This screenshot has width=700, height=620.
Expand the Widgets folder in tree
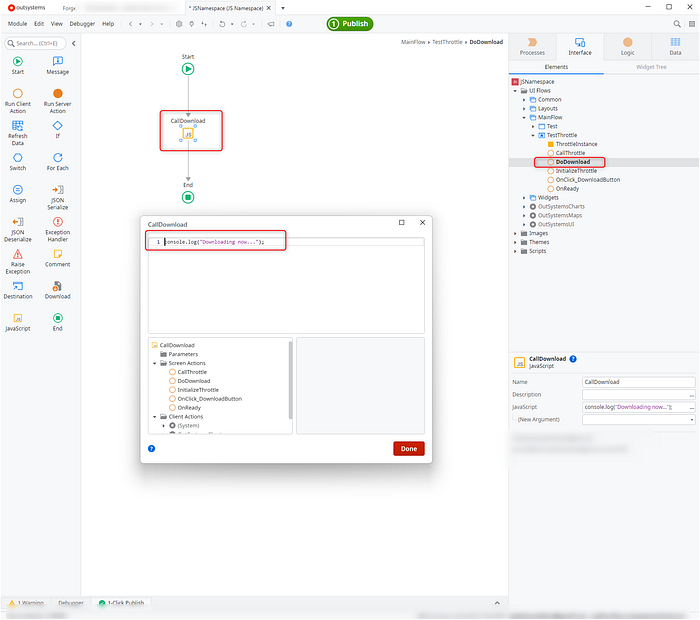pos(525,198)
